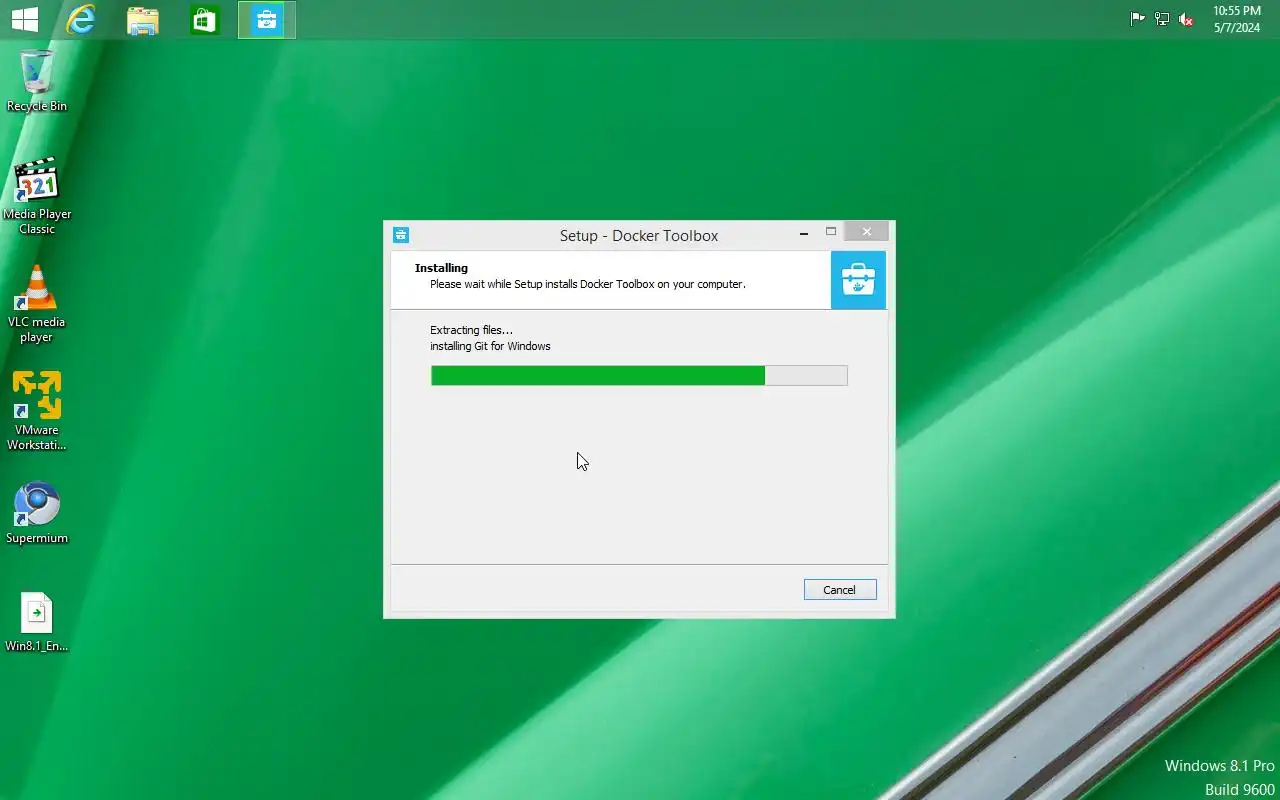1280x800 pixels.
Task: Click the 'Setup - Docker Toolbox' title
Action: pyautogui.click(x=639, y=236)
